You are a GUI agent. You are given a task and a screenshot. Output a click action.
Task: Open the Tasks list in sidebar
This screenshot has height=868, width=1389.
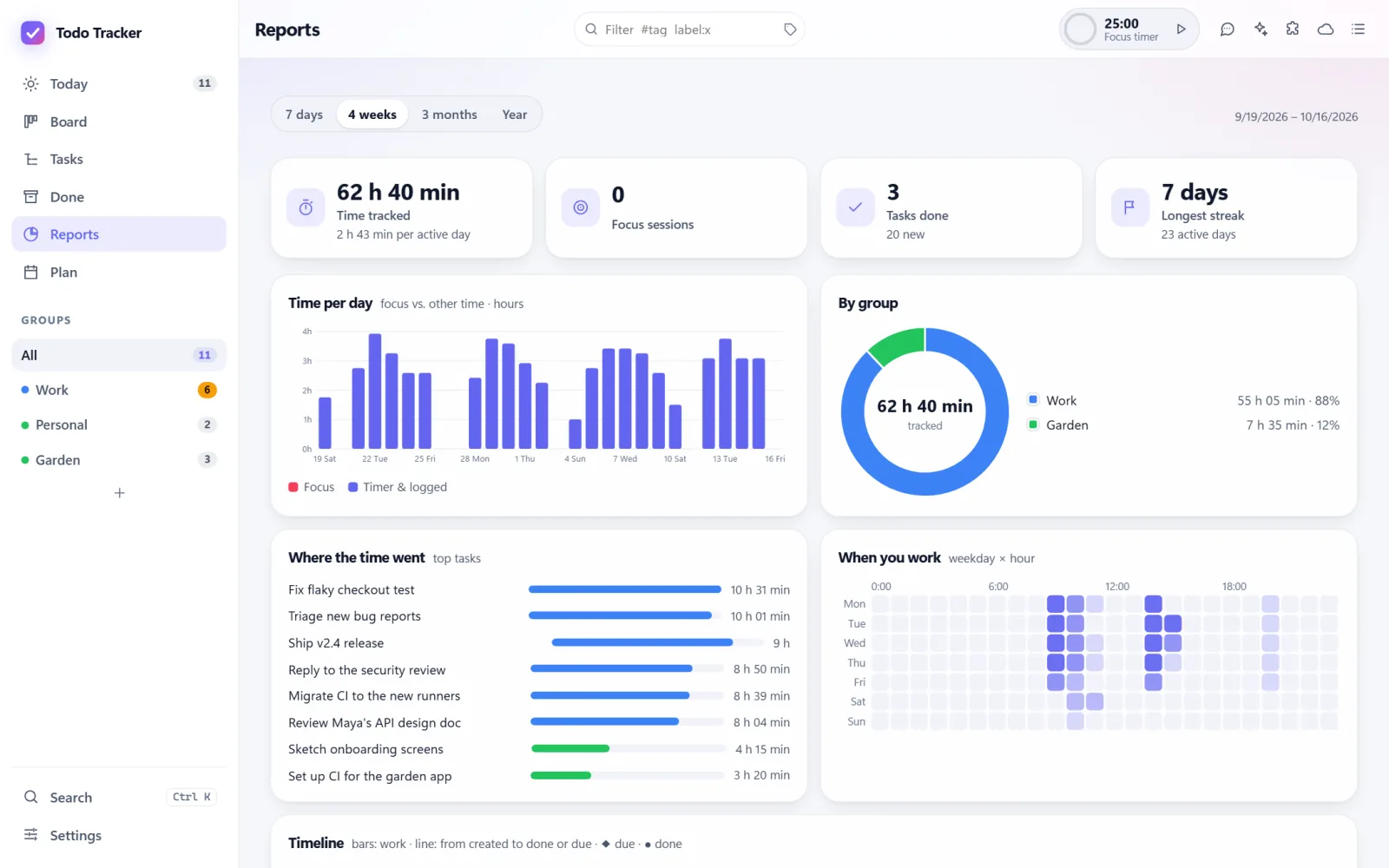pyautogui.click(x=119, y=159)
